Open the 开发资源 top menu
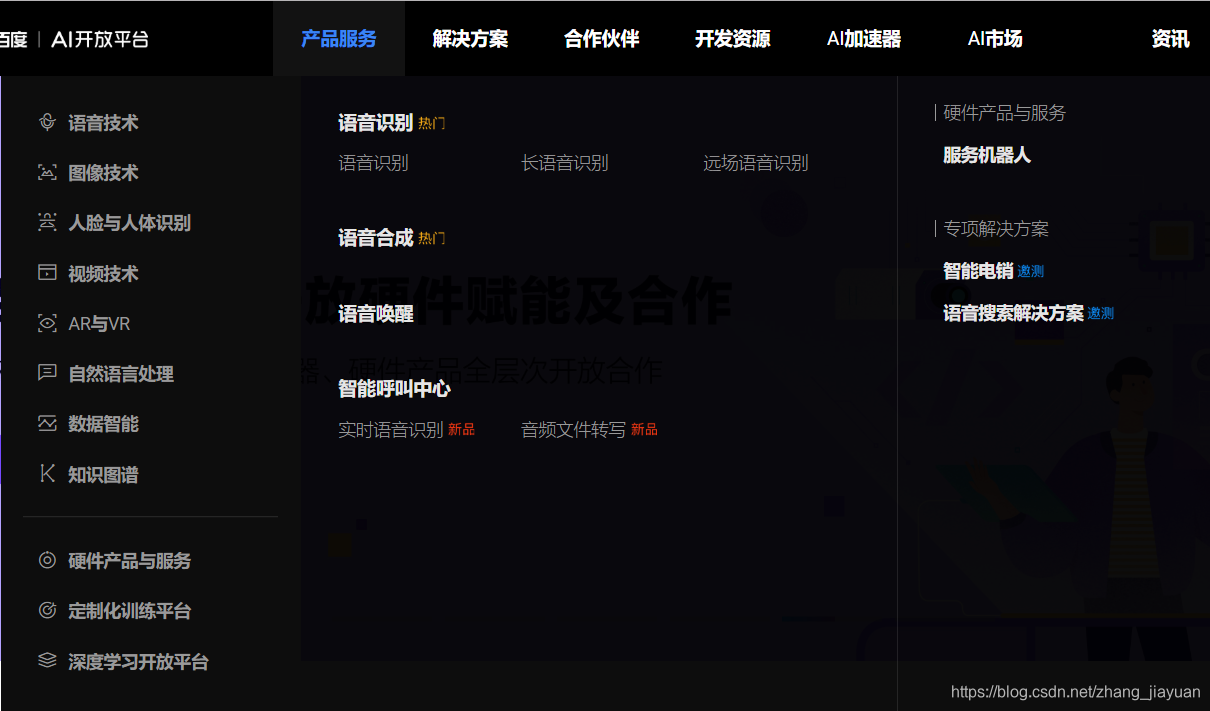 tap(733, 39)
